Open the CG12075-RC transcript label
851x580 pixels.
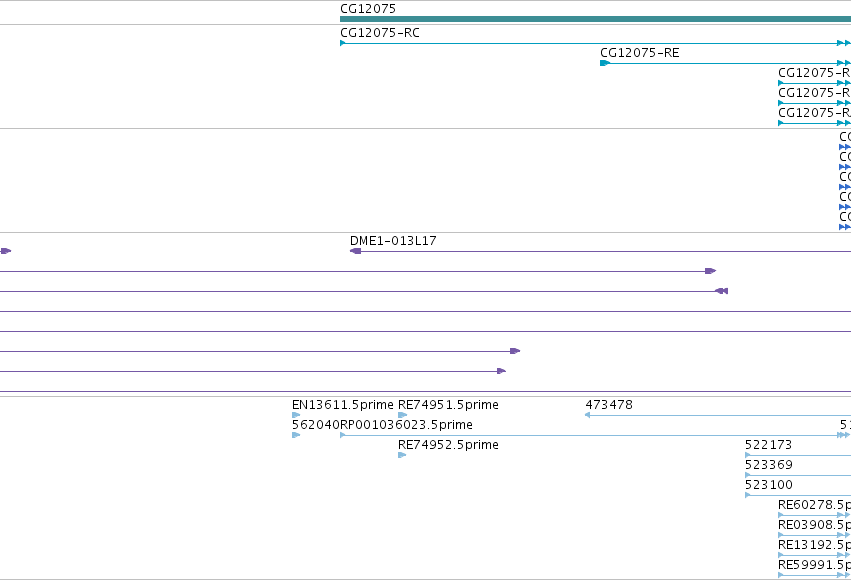click(380, 33)
